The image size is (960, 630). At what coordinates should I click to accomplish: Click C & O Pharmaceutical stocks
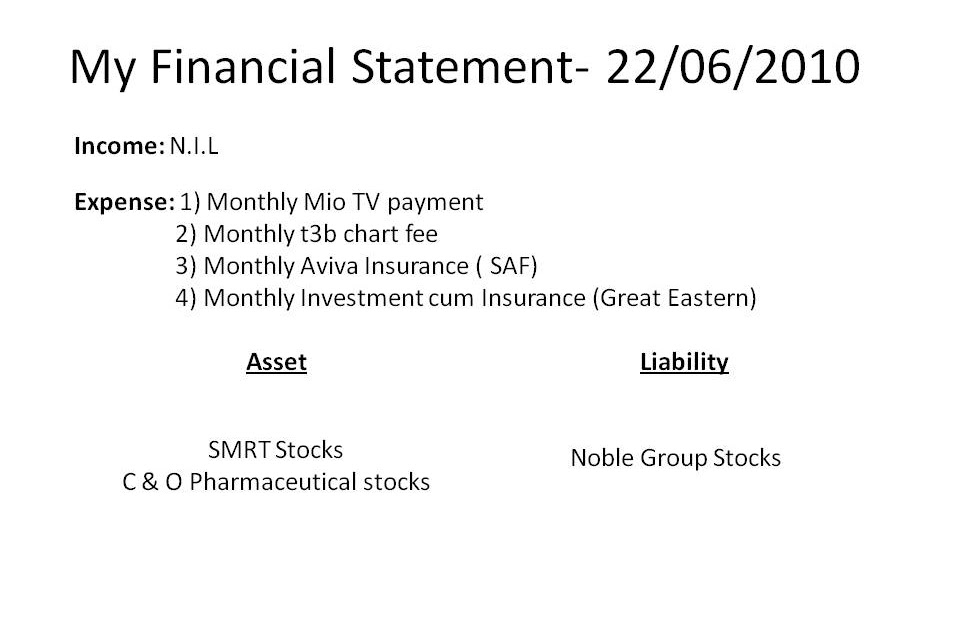click(x=276, y=482)
